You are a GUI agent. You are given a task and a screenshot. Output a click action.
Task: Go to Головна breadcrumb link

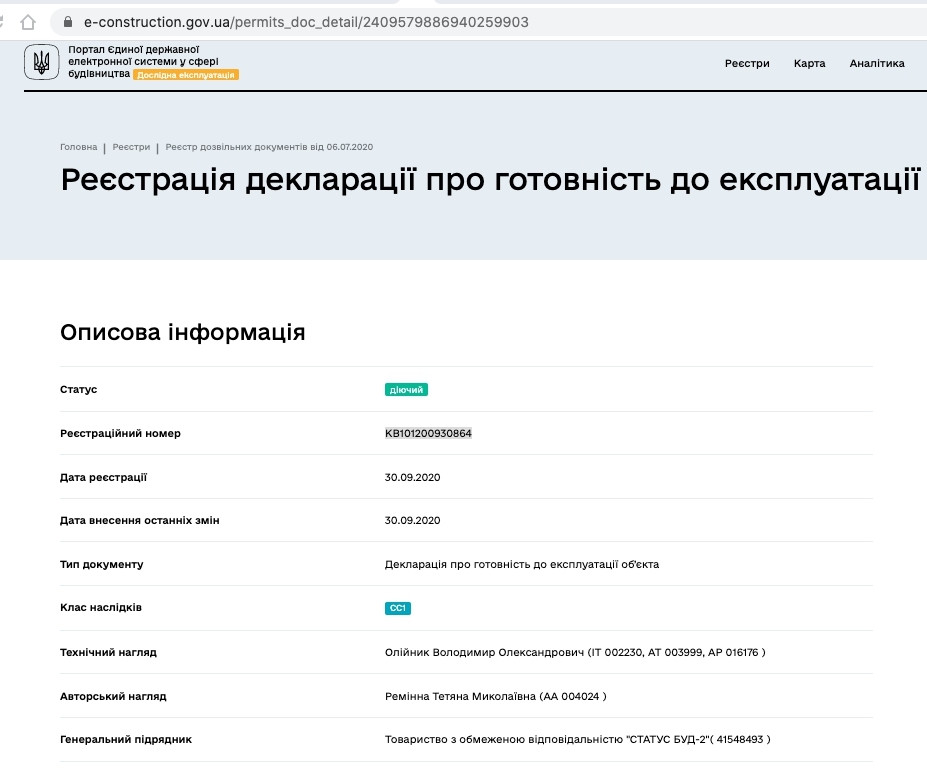pyautogui.click(x=79, y=147)
